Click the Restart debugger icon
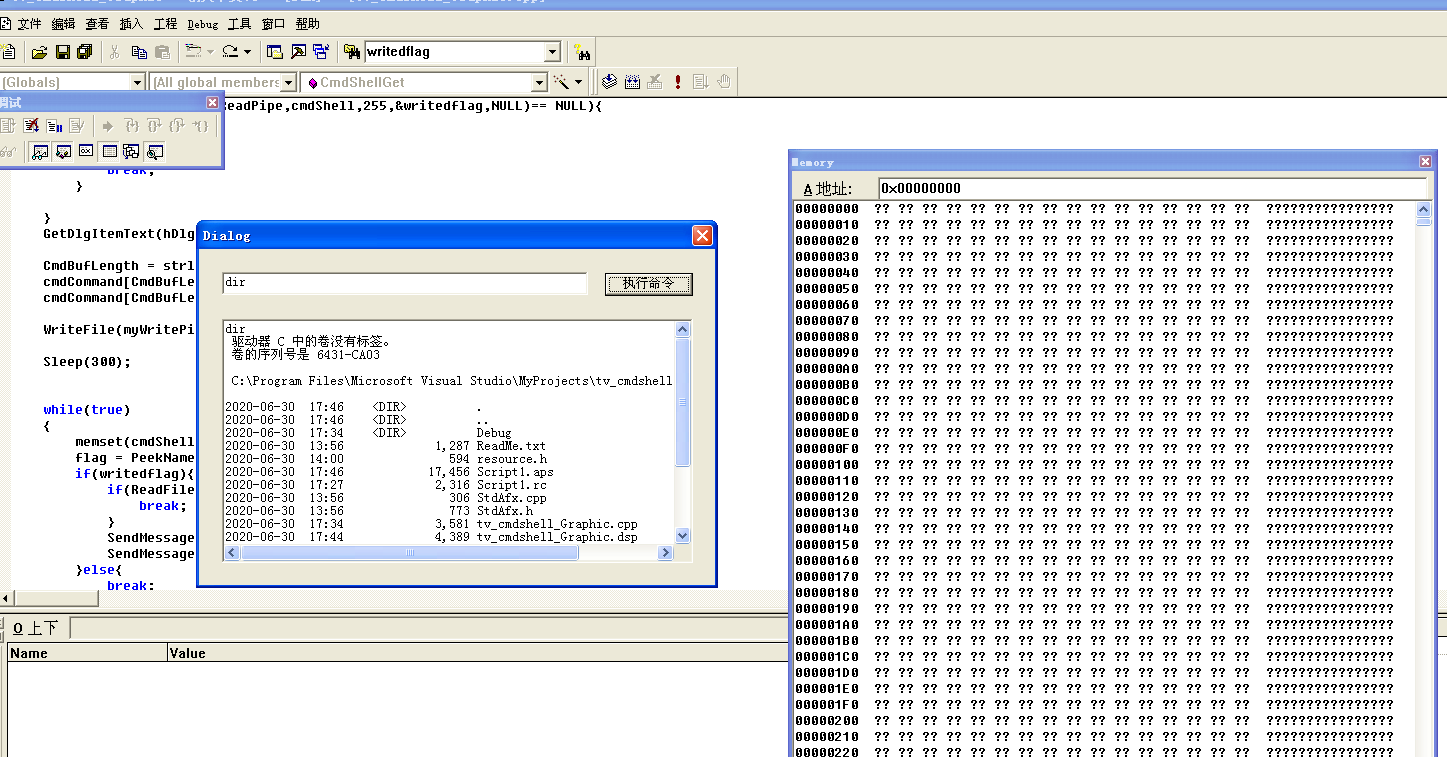1447x757 pixels. 8,126
